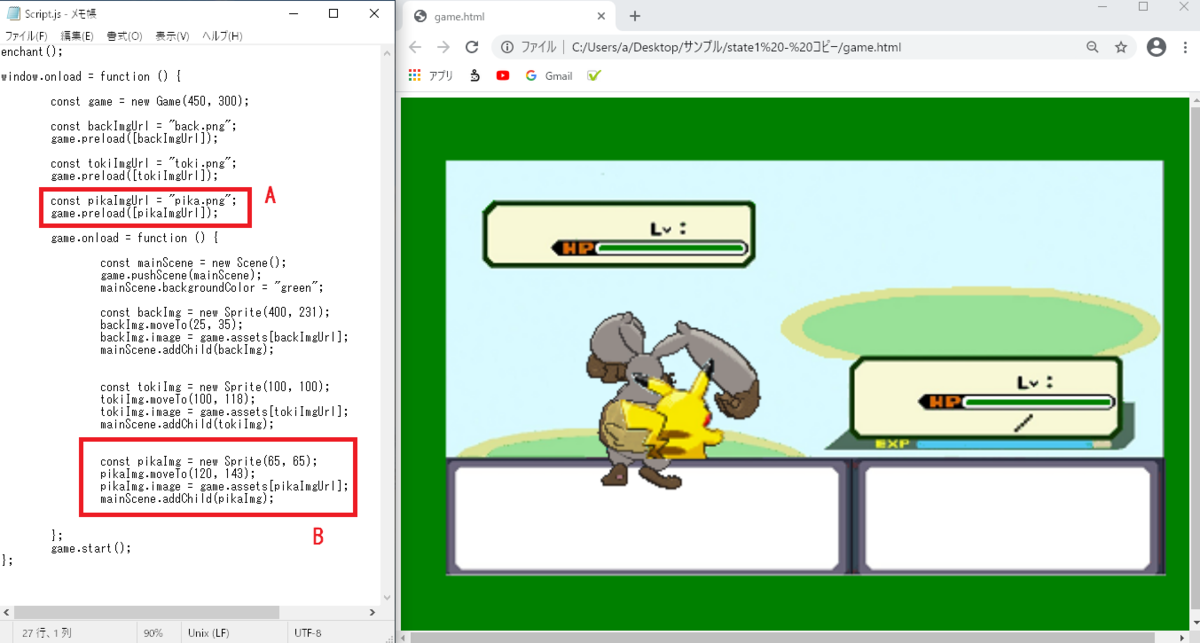Click the 90% zoom status bar entry

pos(152,633)
